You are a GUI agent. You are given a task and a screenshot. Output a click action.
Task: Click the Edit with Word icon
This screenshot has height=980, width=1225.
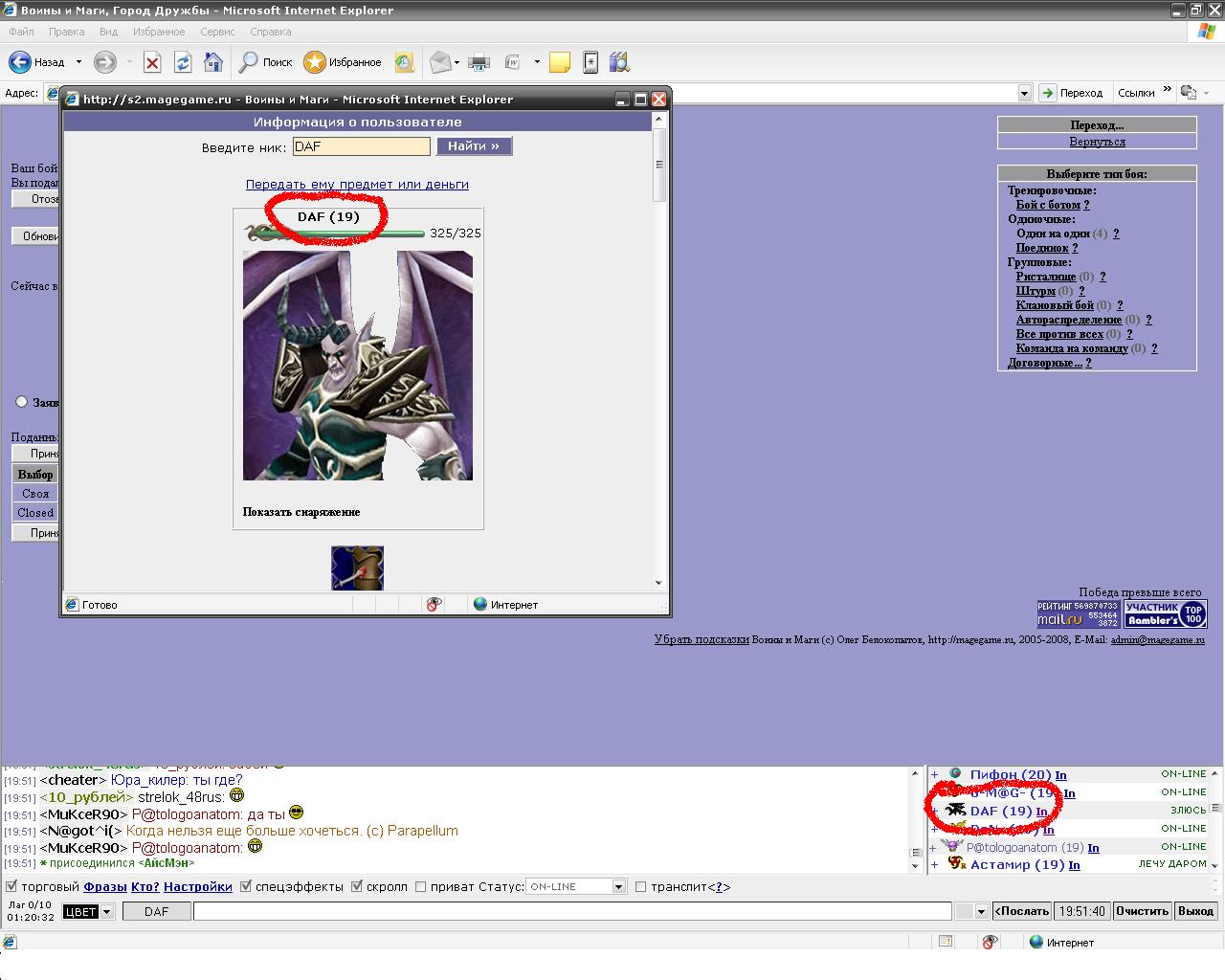click(x=513, y=62)
